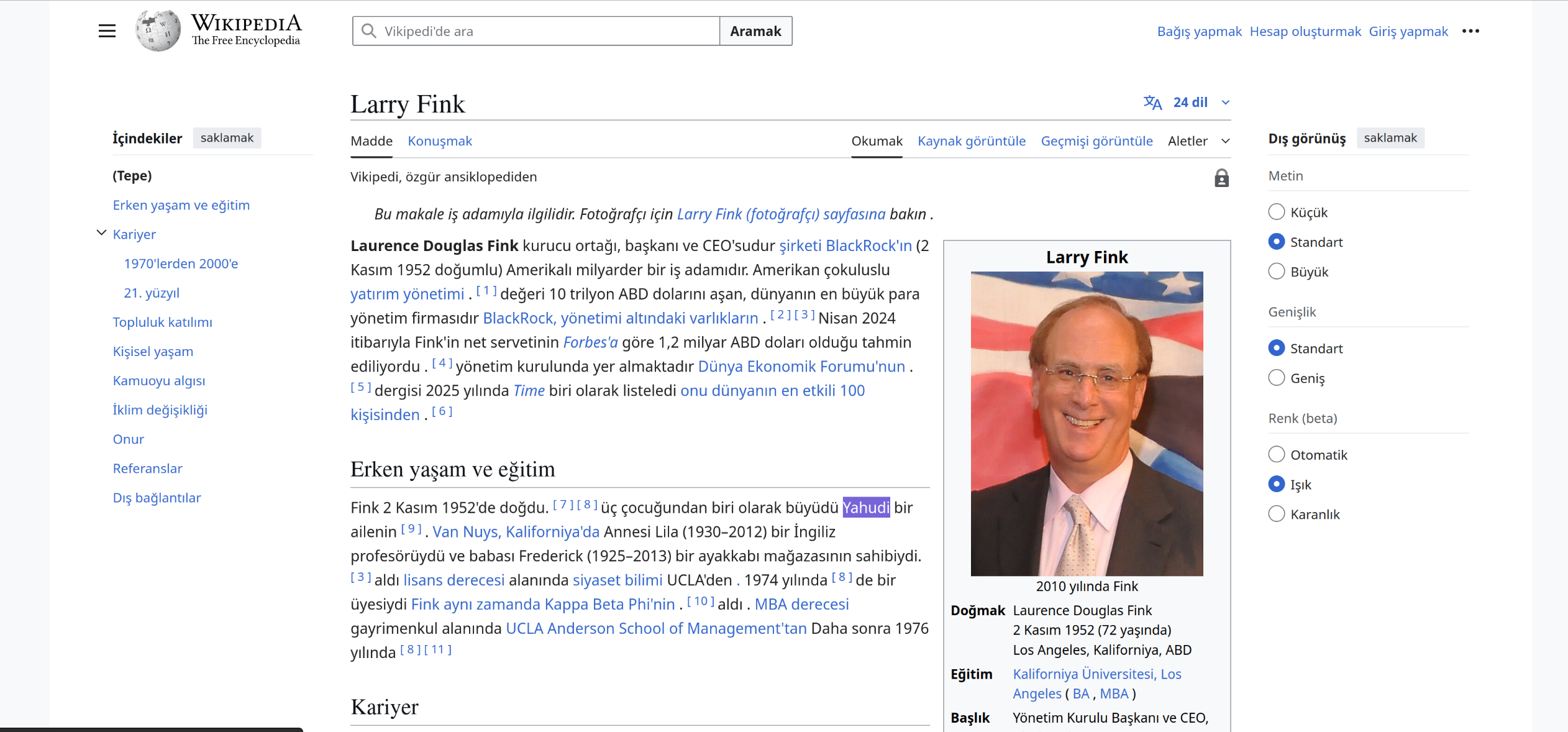Open Kaynak görüntüle tab
Image resolution: width=1568 pixels, height=732 pixels.
[x=972, y=141]
